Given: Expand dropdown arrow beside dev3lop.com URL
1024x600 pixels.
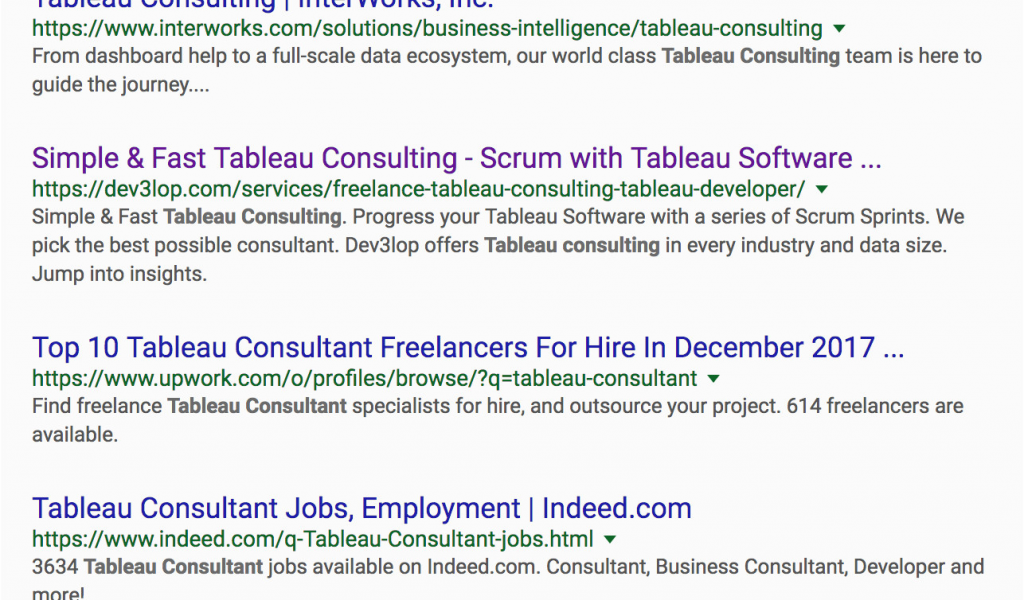Looking at the screenshot, I should pos(822,189).
